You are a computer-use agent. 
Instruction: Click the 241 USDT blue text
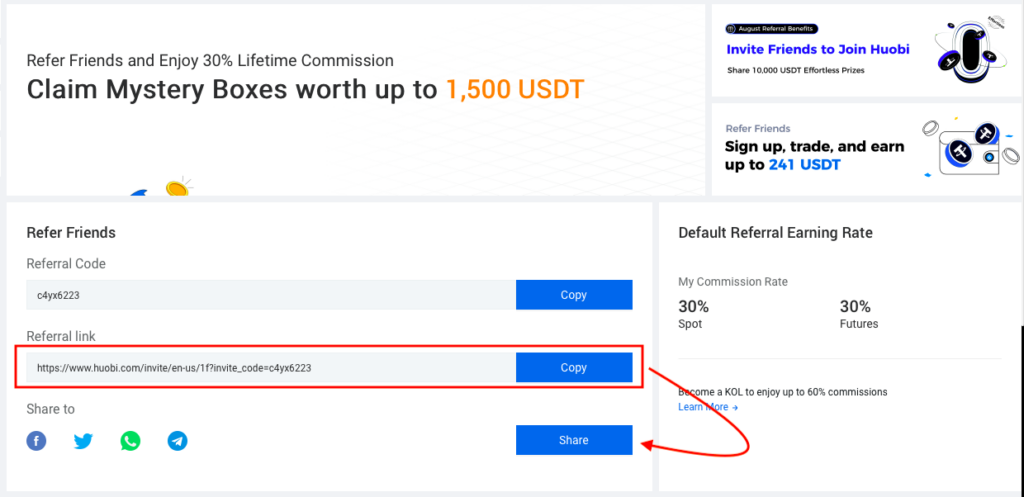click(805, 165)
